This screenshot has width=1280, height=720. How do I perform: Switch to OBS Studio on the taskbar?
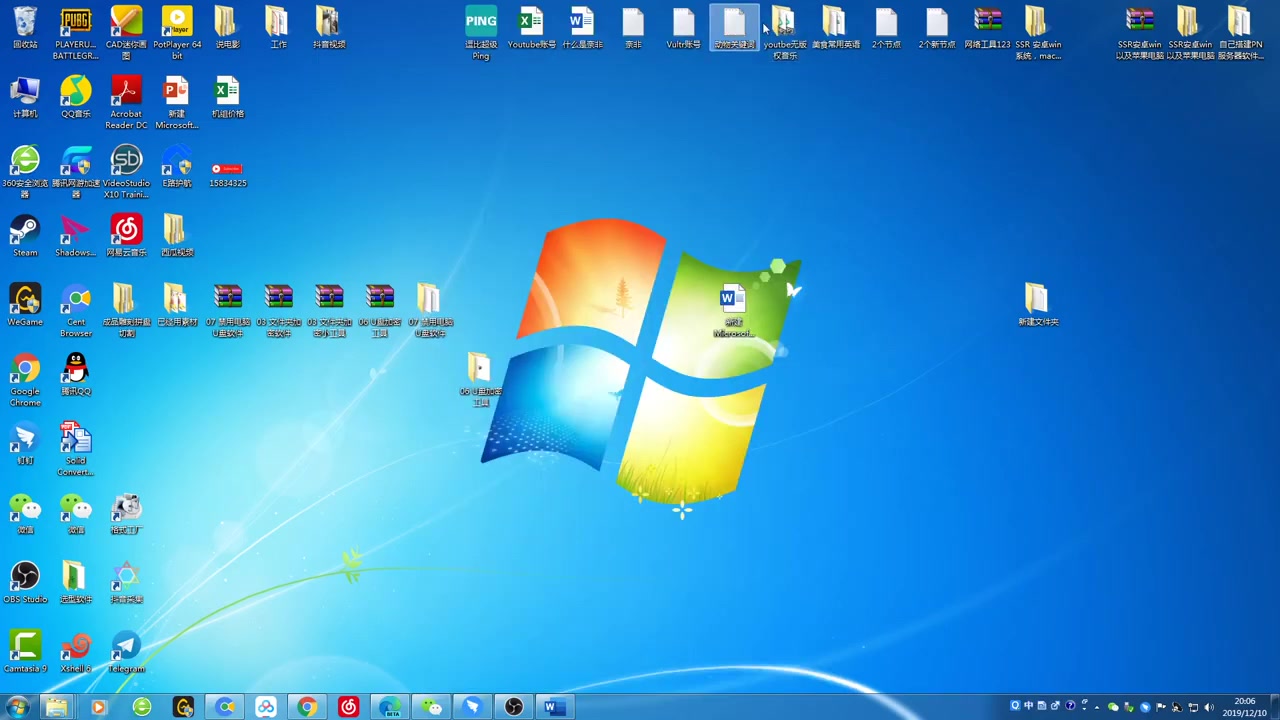(x=514, y=707)
